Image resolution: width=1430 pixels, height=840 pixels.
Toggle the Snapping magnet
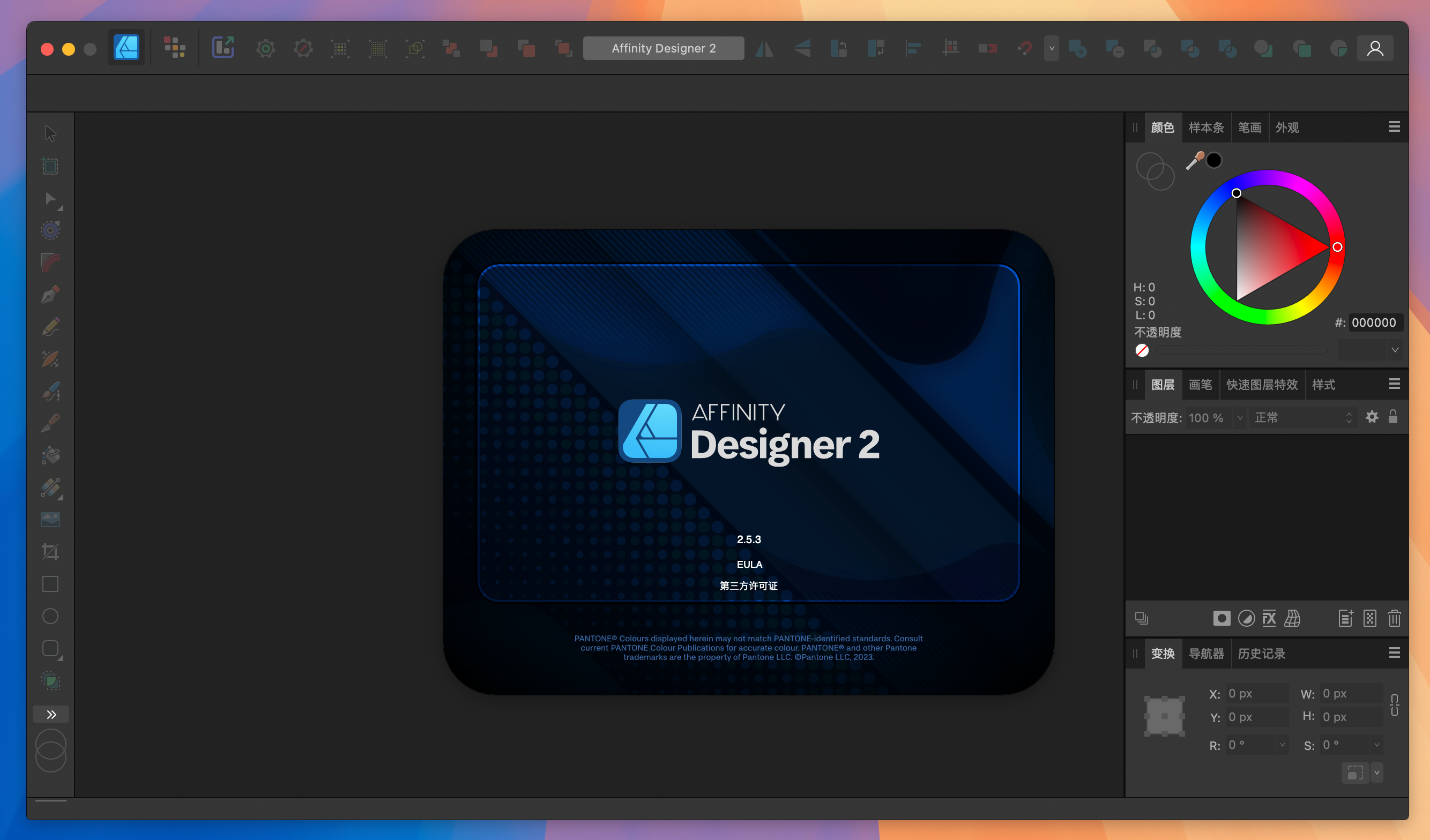tap(1025, 48)
